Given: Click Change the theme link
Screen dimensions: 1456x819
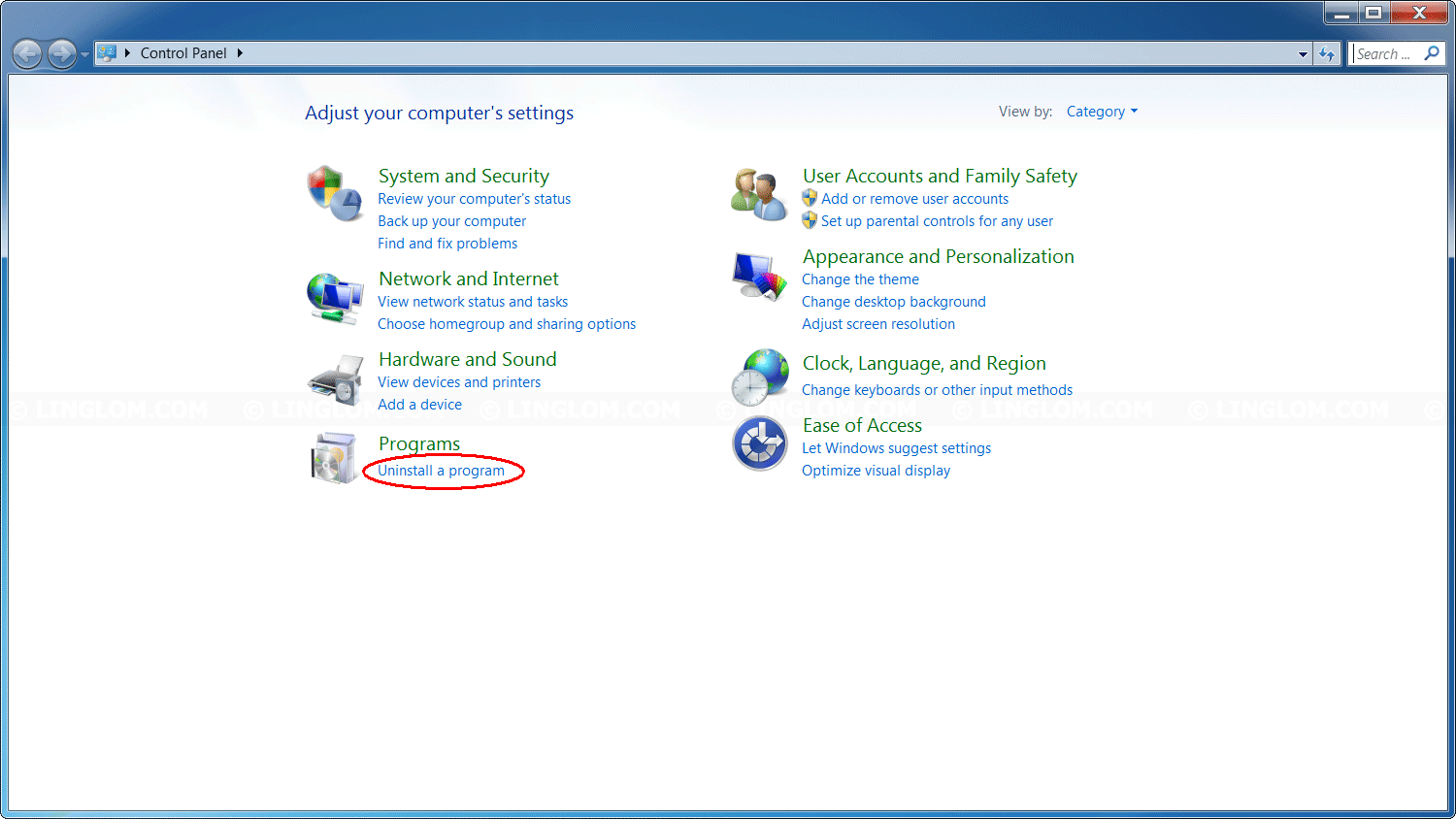Looking at the screenshot, I should (860, 279).
